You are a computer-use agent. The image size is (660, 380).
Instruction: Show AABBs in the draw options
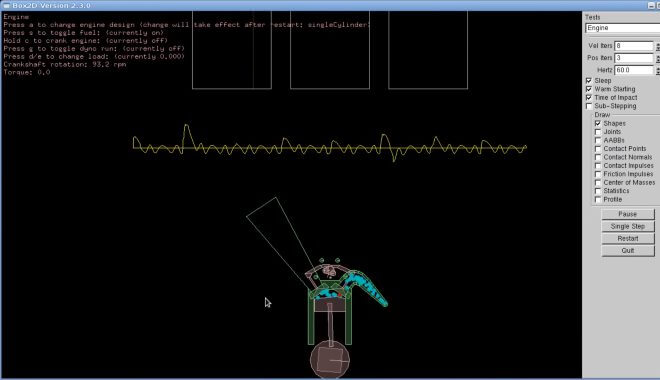tap(598, 140)
